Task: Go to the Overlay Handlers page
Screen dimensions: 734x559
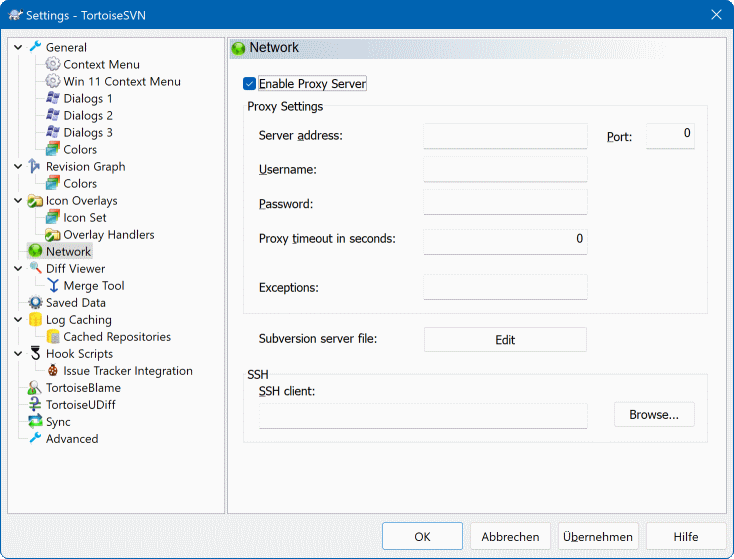Action: pos(109,235)
